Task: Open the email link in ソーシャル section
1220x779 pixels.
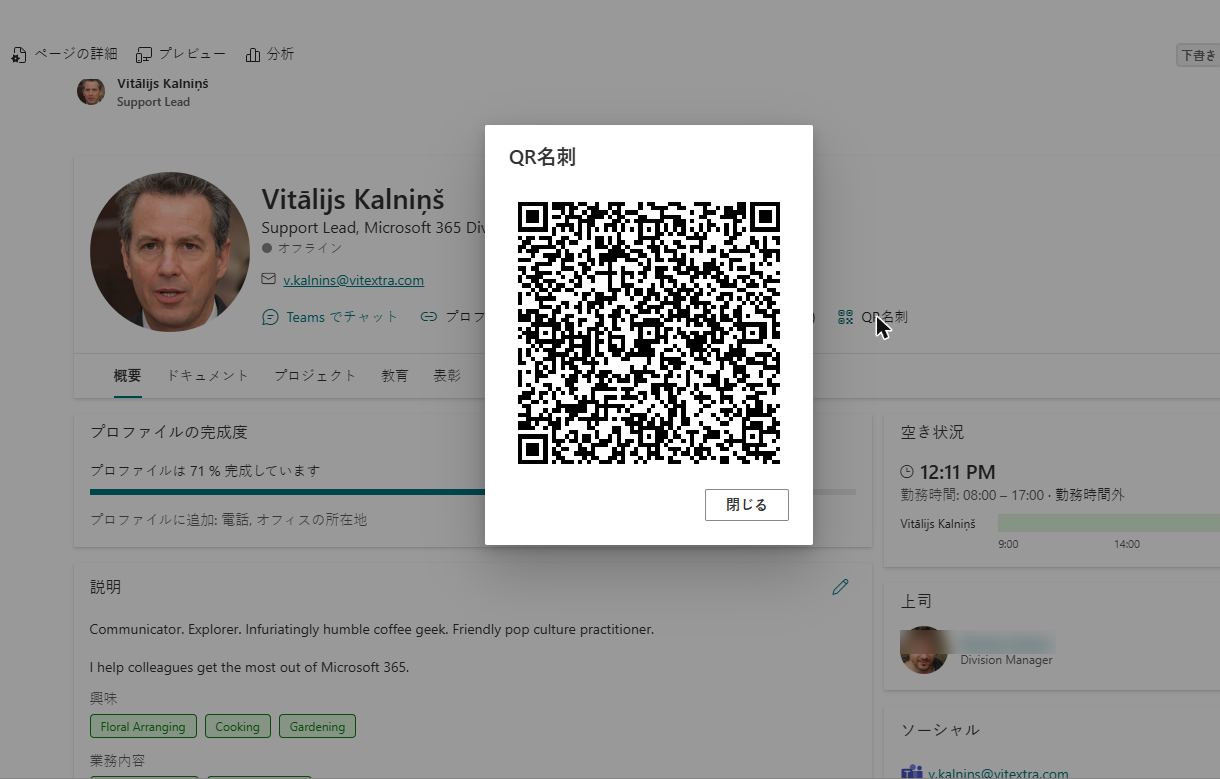Action: pyautogui.click(x=998, y=774)
